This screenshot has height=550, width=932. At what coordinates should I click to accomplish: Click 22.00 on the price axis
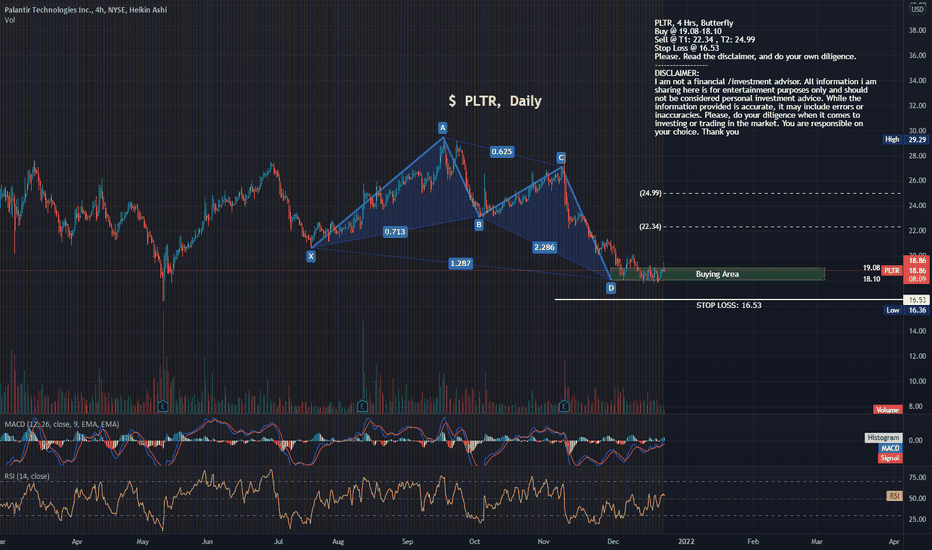tap(917, 231)
